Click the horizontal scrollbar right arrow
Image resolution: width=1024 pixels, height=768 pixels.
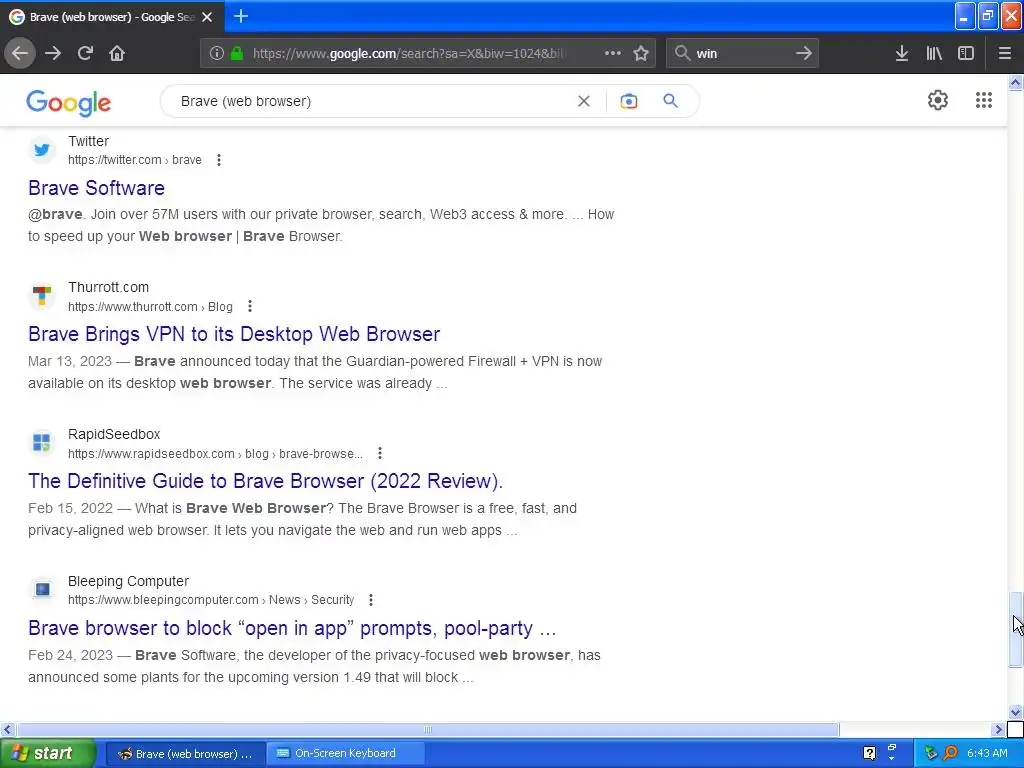998,729
